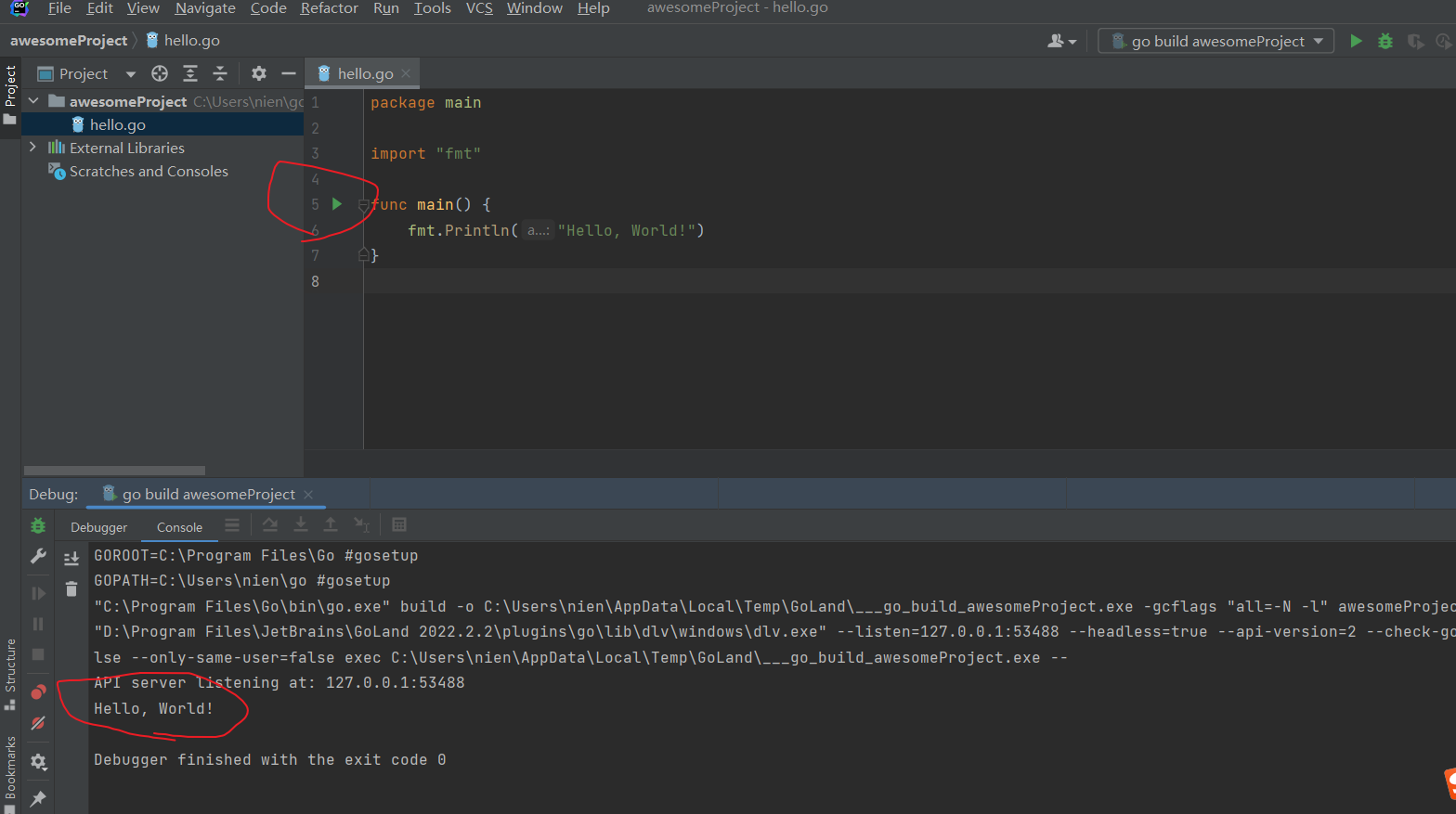Screen dimensions: 1456x814
Task: Clear console with trash icon
Action: coord(71,588)
